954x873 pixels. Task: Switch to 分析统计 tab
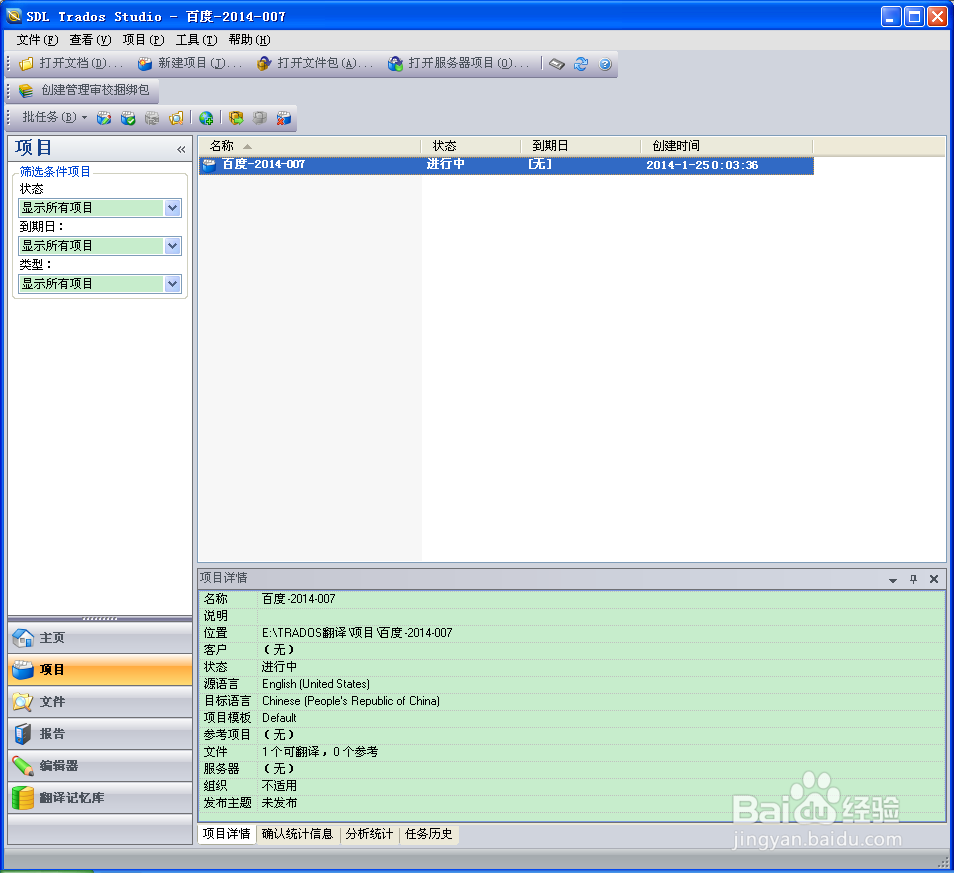[369, 834]
